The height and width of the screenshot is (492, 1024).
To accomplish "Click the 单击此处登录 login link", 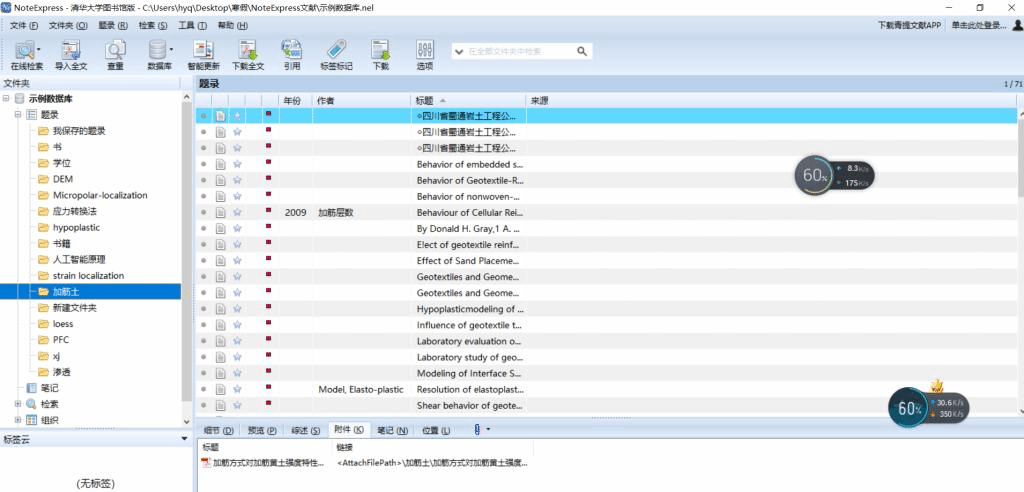I will (x=979, y=25).
